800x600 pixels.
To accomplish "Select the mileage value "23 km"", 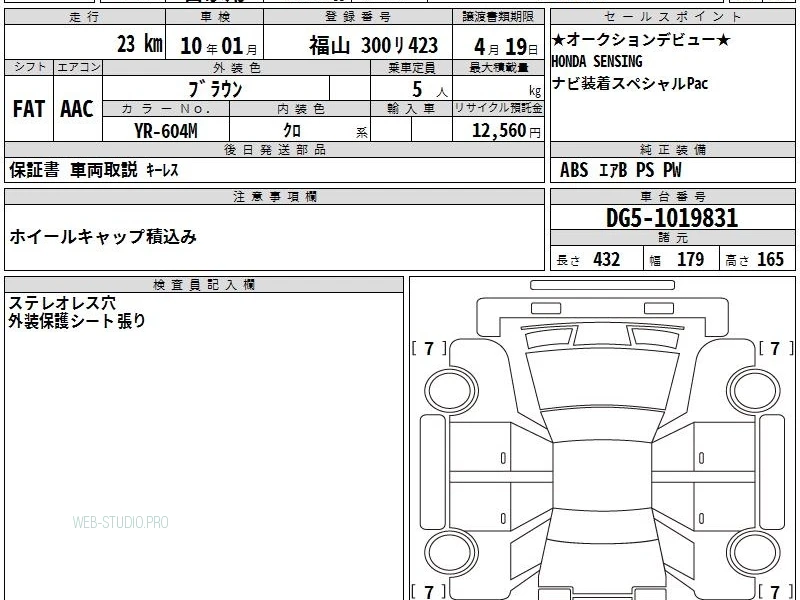I will [x=139, y=44].
